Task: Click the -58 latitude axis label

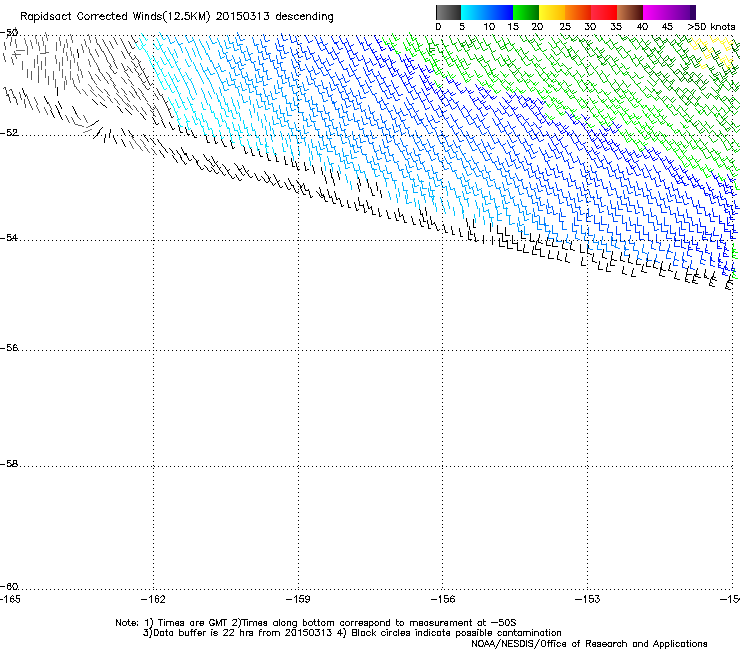Action: tap(9, 464)
